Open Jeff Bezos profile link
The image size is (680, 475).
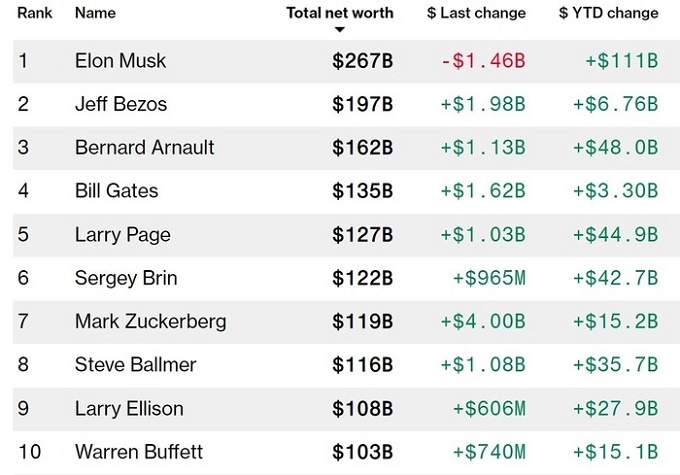click(121, 104)
